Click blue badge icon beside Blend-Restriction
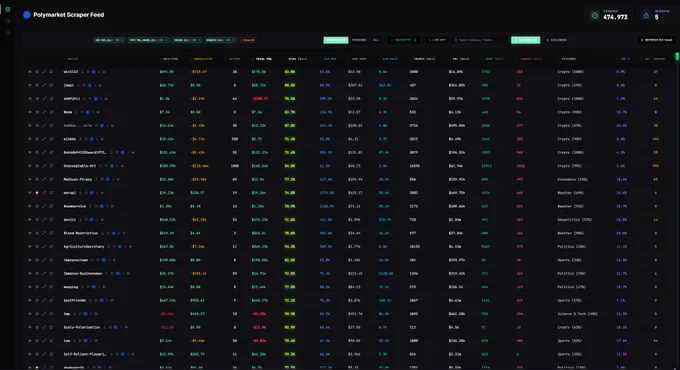 (x=114, y=233)
